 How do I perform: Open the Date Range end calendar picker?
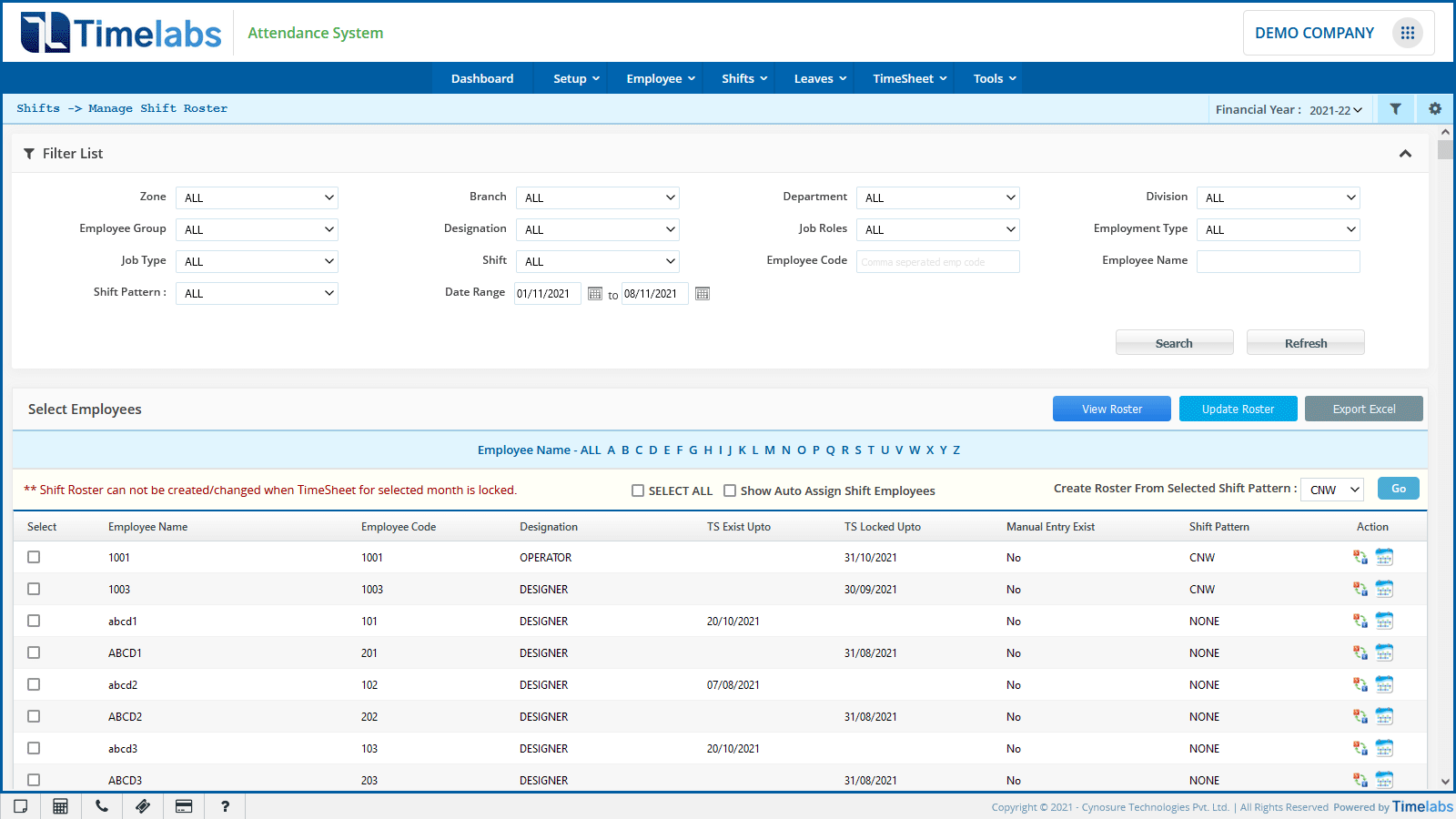(x=703, y=294)
